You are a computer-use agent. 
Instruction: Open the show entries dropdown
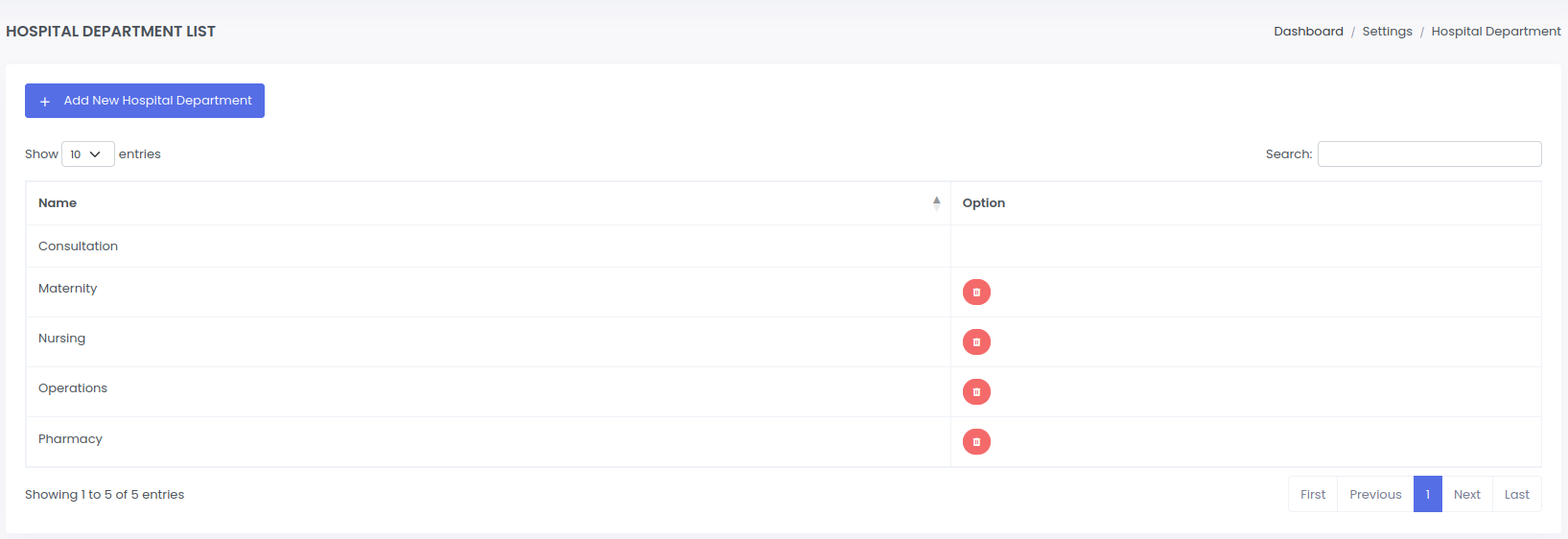[x=87, y=154]
